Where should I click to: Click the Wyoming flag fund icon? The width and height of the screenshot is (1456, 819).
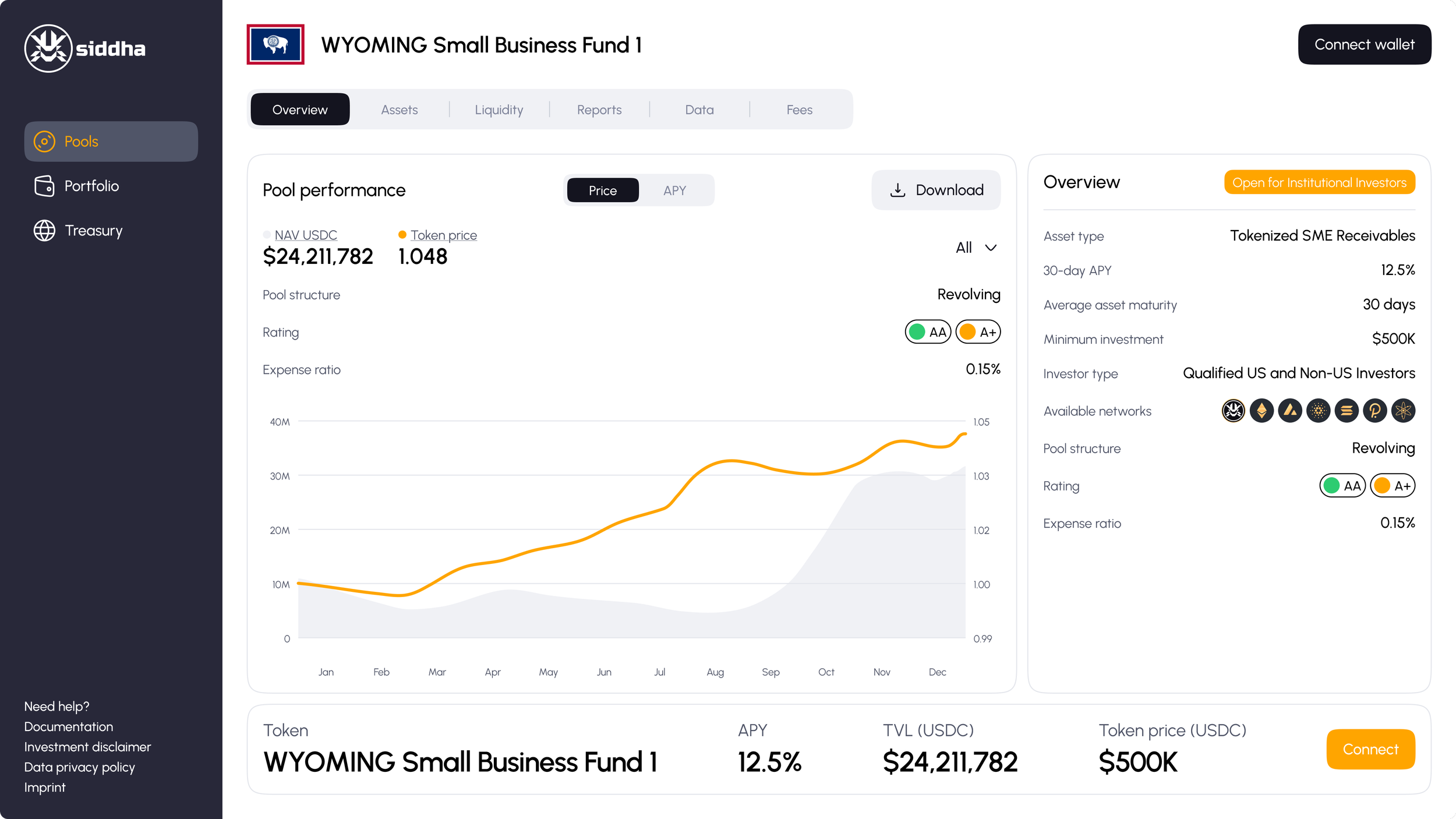pyautogui.click(x=275, y=44)
